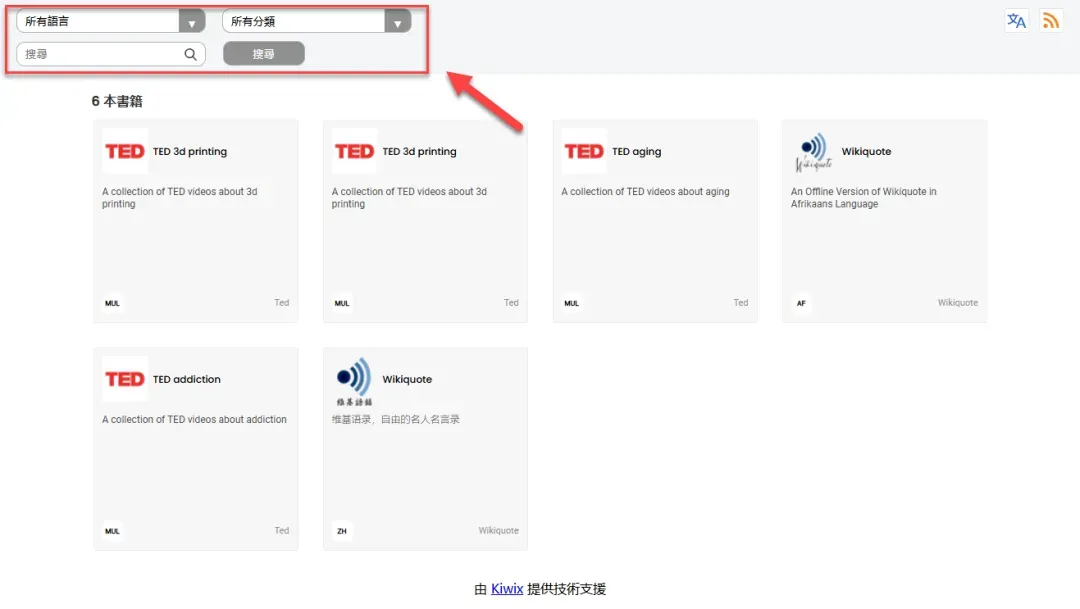Open the TED aging book title
Screen dimensions: 1080x609
[636, 152]
